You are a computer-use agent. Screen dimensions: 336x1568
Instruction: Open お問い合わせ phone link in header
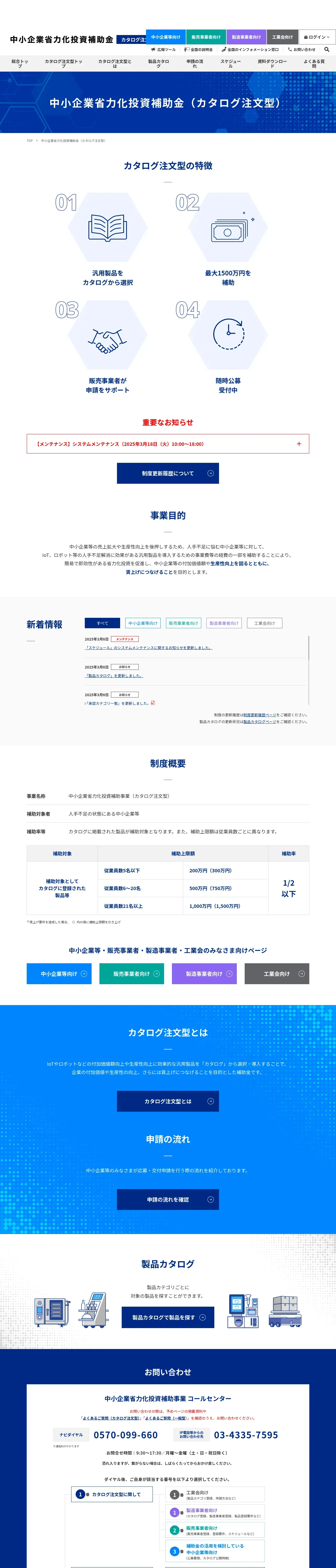click(x=302, y=49)
